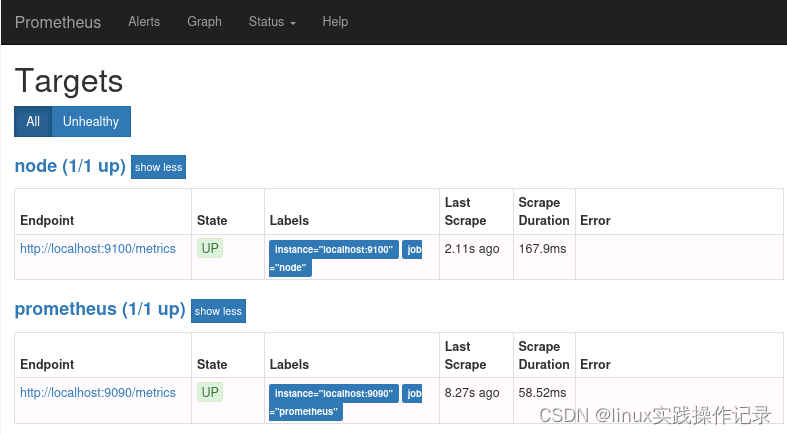The height and width of the screenshot is (434, 787).
Task: Open the Prometheus brand home link
Action: click(58, 22)
